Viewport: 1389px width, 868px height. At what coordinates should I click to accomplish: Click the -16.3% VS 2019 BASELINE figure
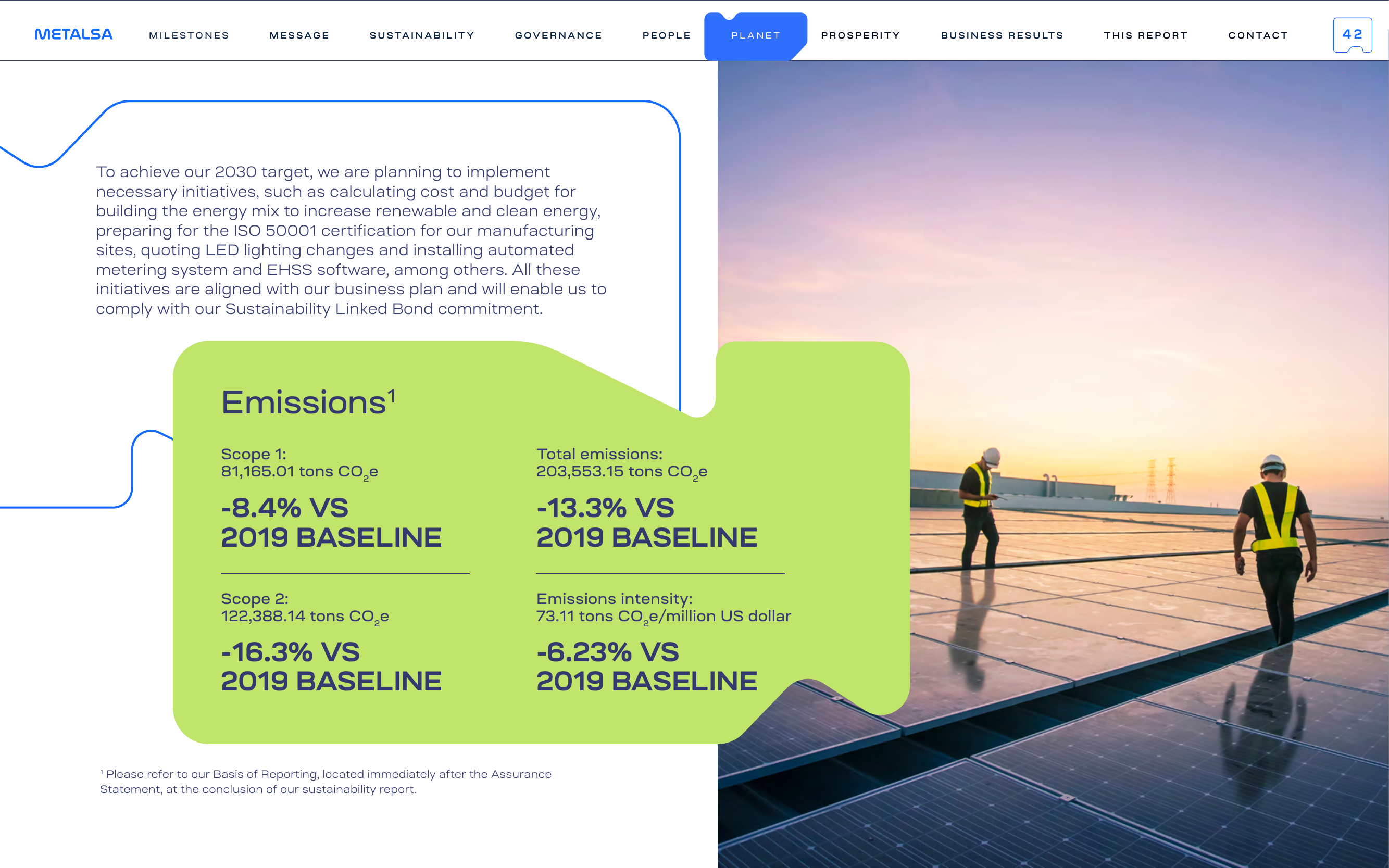click(331, 666)
